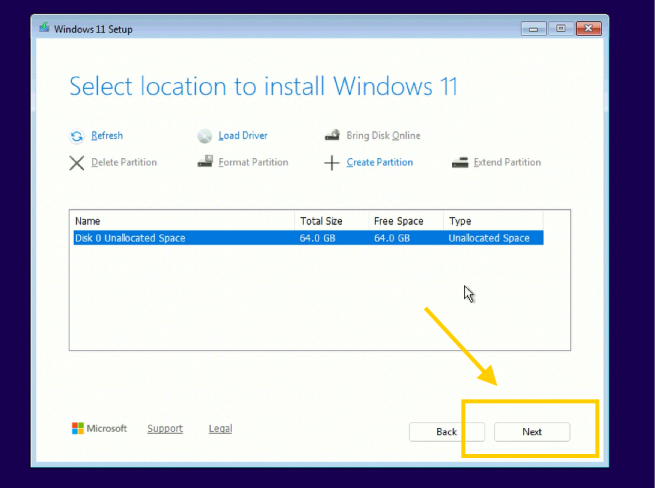Click the 64.0 GB Total Size cell

pyautogui.click(x=317, y=238)
